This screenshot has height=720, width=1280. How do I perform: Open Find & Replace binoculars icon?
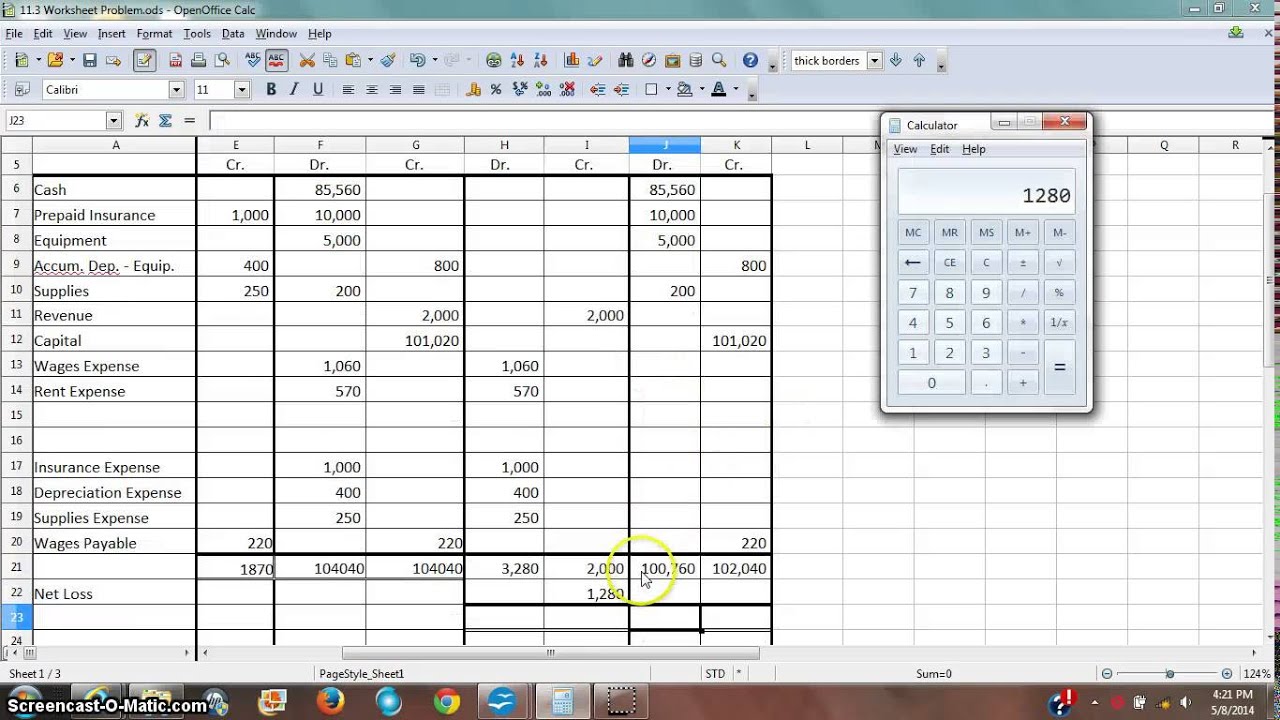pyautogui.click(x=626, y=61)
